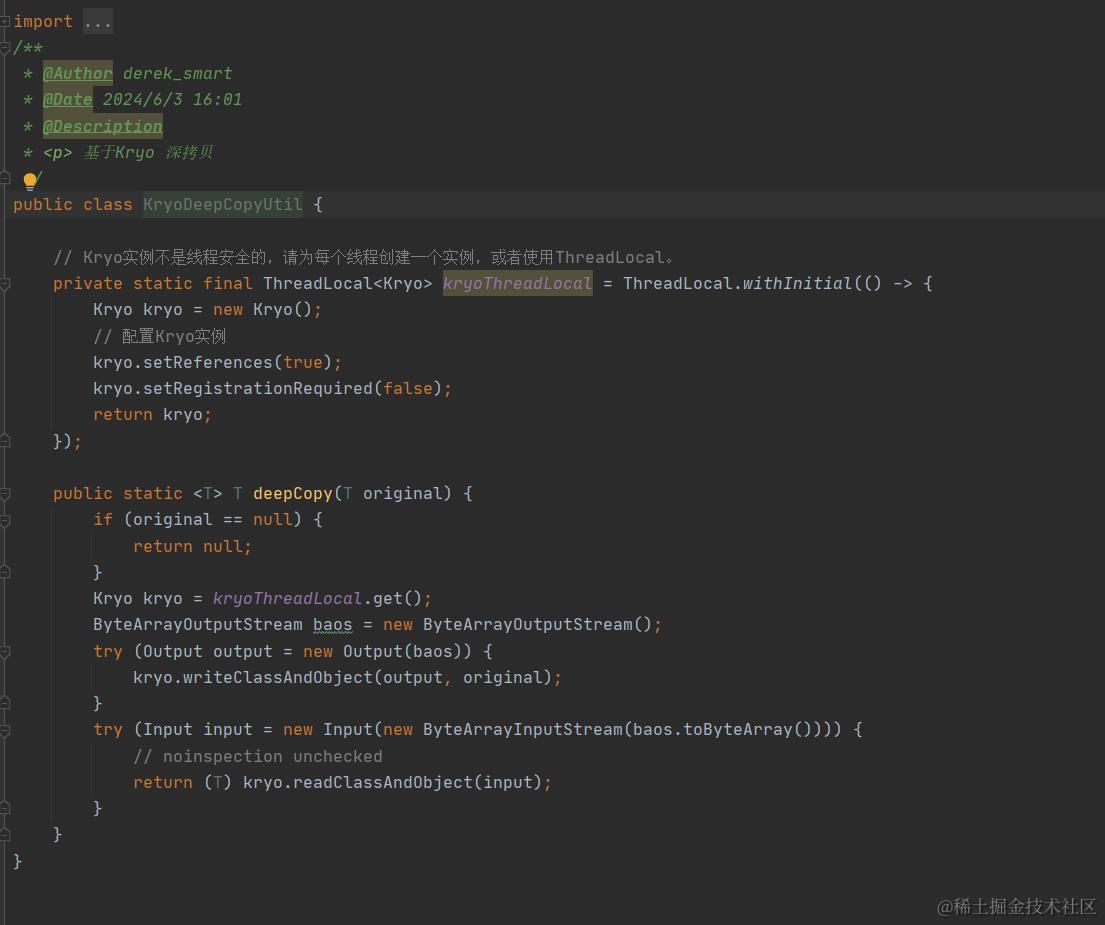The width and height of the screenshot is (1105, 925).
Task: Expand the folded import ellipsis block
Action: click(x=97, y=22)
